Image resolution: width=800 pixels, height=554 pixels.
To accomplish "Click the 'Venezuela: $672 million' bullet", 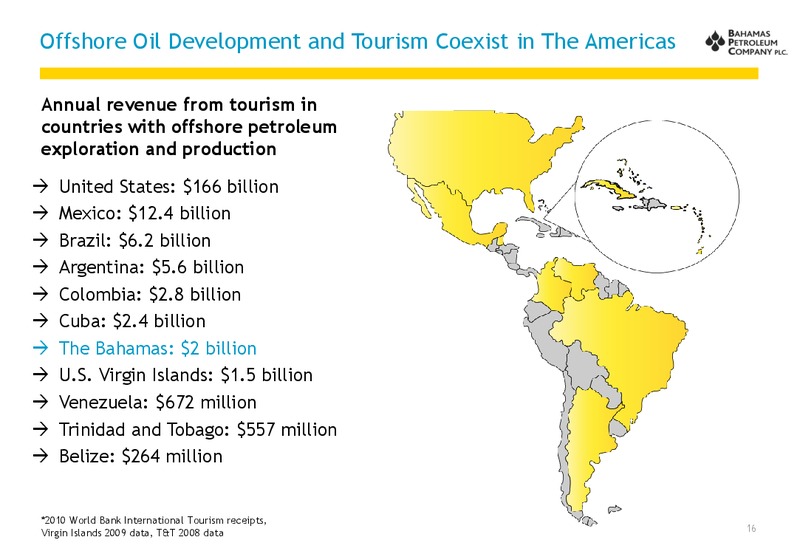I will tap(158, 402).
